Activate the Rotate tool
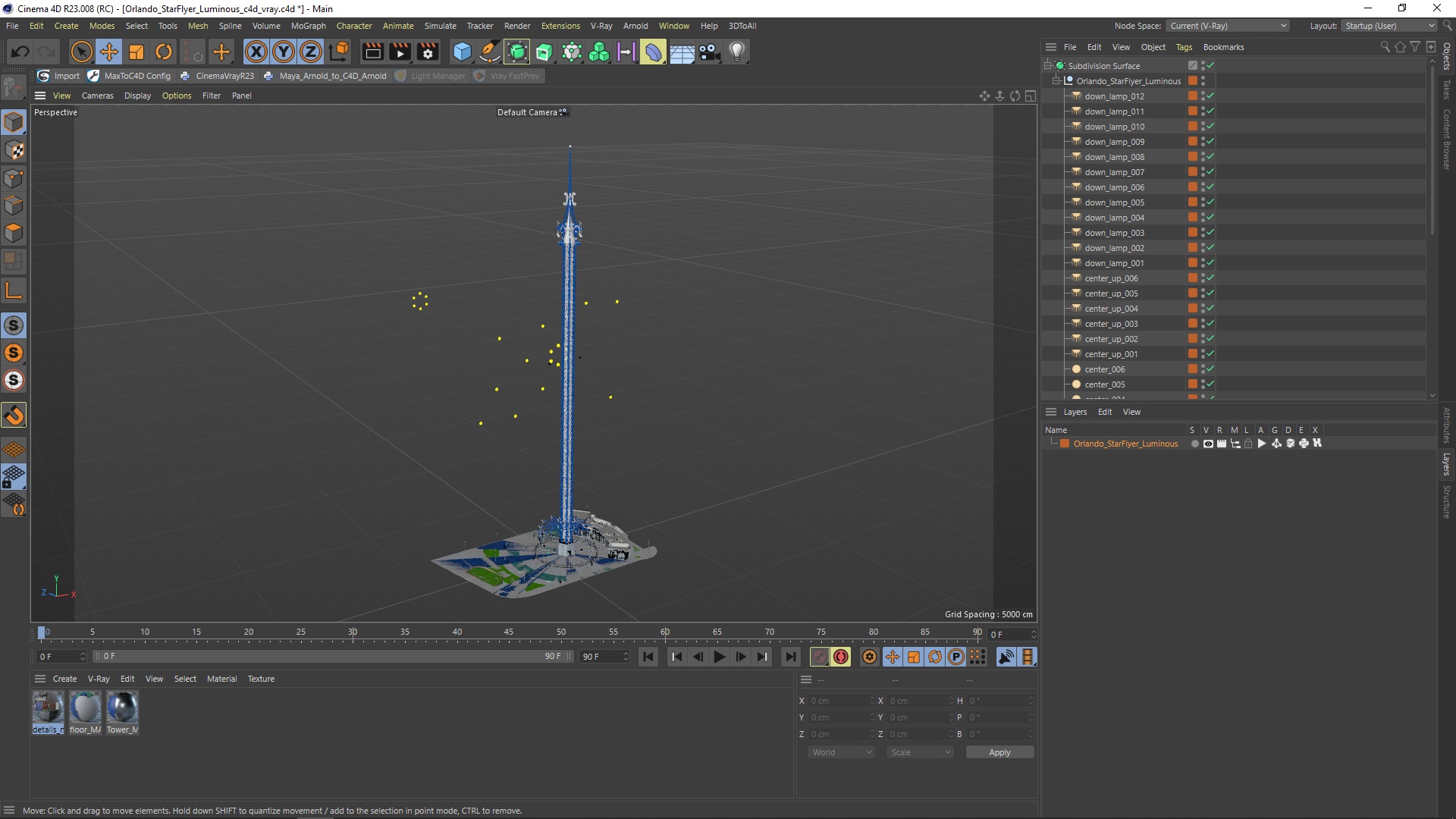1456x819 pixels. point(164,52)
